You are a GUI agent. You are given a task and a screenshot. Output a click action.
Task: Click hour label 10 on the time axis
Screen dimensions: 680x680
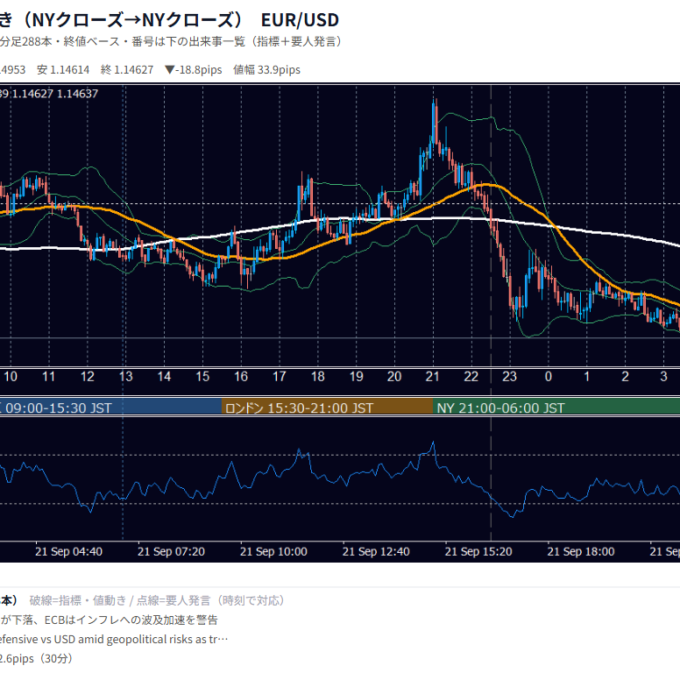point(10,376)
